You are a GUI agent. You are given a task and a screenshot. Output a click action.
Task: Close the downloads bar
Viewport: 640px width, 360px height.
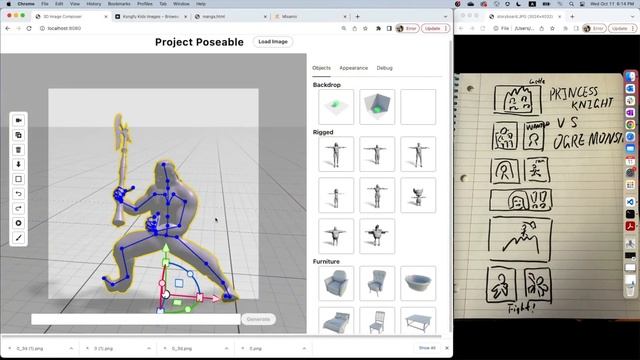tap(447, 348)
